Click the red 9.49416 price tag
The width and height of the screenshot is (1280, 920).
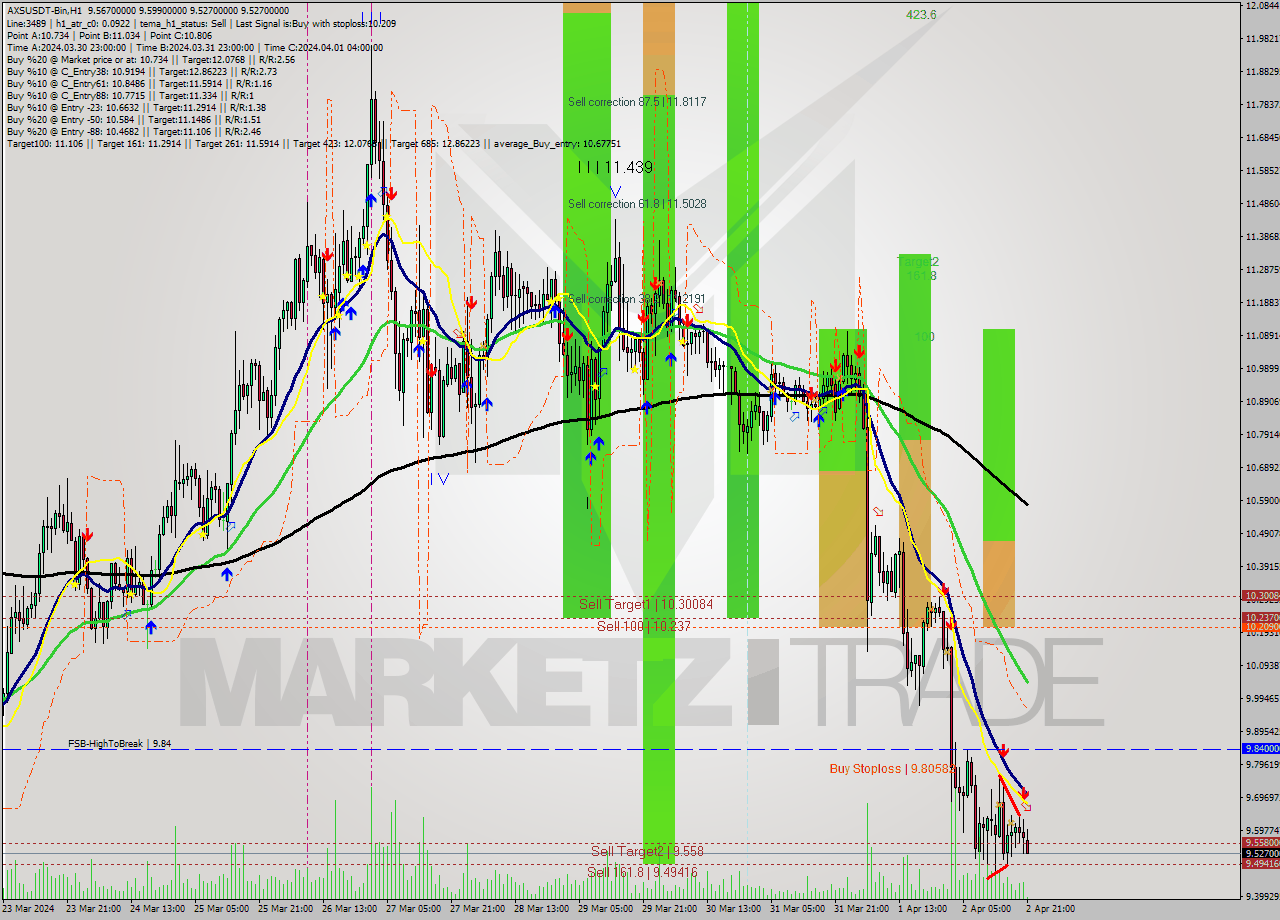(x=1259, y=863)
